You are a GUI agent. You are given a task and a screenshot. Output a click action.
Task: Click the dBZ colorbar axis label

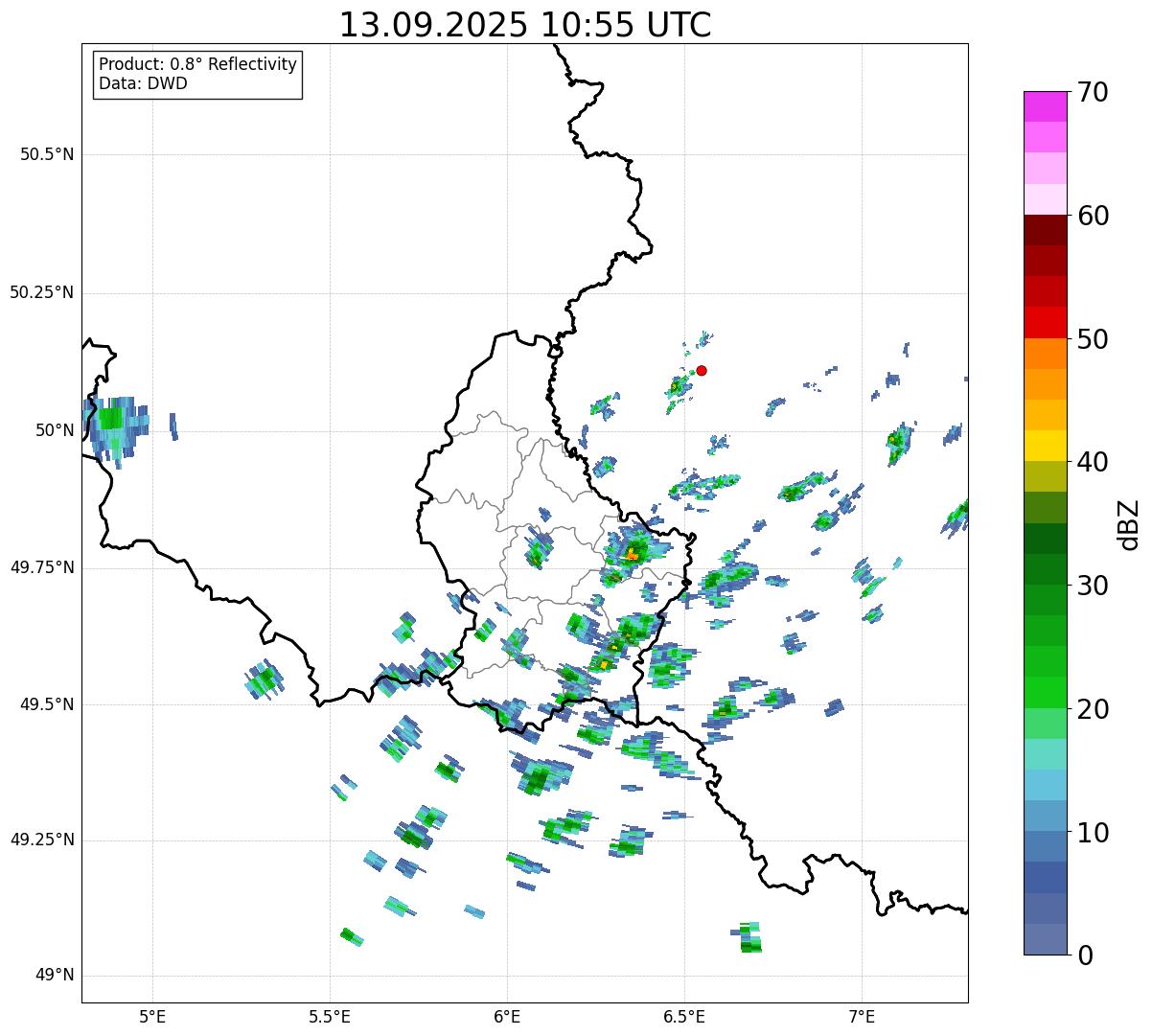pyautogui.click(x=1129, y=523)
